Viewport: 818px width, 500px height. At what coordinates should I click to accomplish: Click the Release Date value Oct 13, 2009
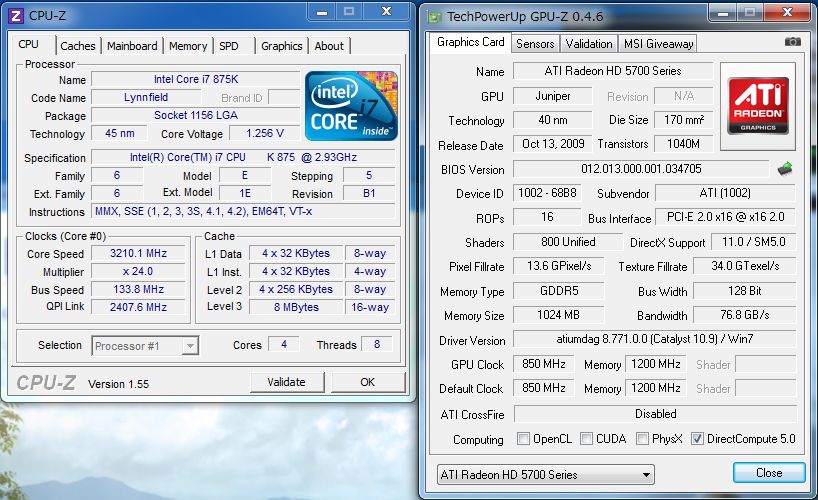coord(552,144)
